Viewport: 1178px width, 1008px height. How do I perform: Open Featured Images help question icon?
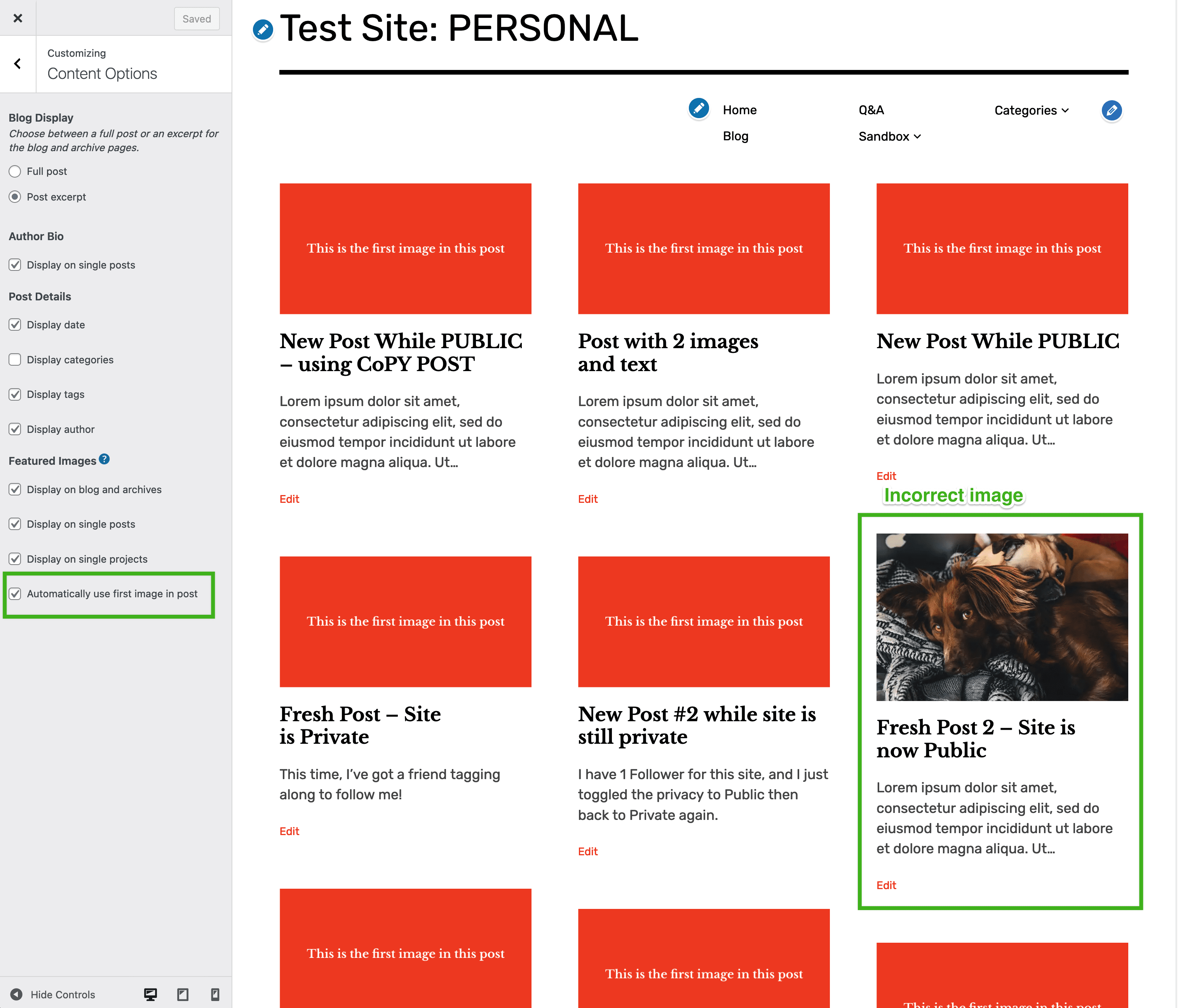click(x=104, y=459)
